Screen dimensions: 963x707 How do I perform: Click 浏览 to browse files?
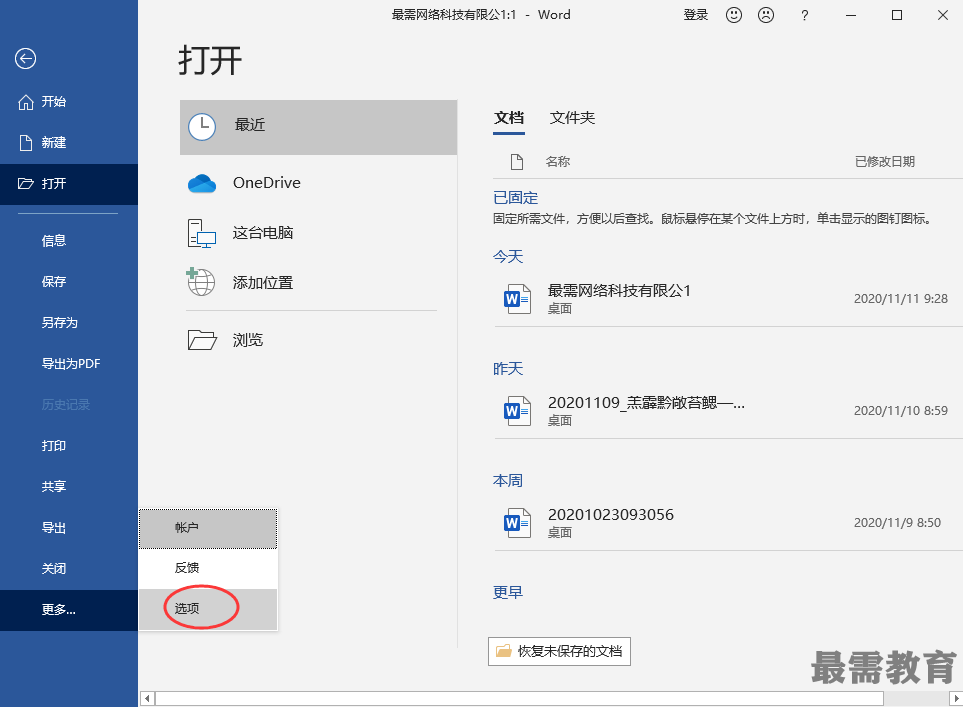click(318, 340)
